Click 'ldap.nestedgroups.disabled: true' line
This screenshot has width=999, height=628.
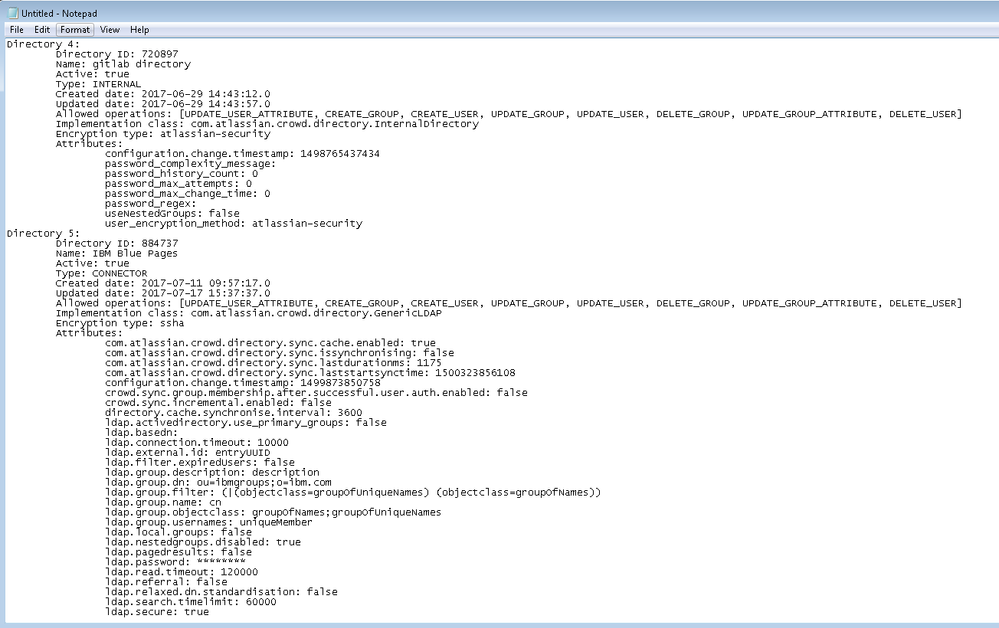click(x=203, y=542)
